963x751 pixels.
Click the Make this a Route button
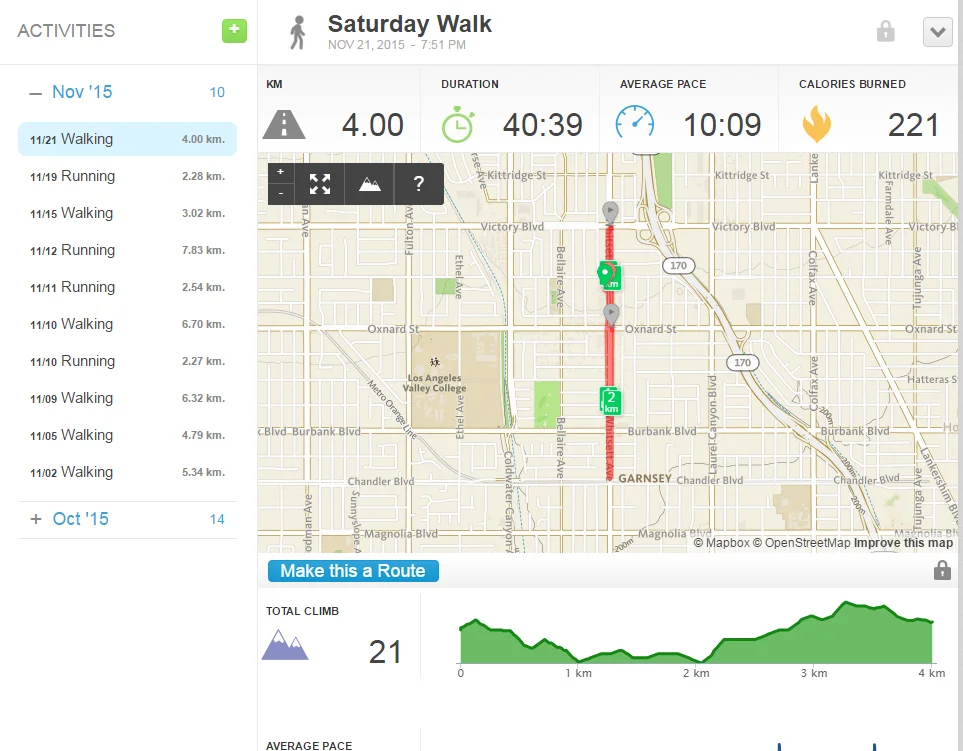coord(353,571)
